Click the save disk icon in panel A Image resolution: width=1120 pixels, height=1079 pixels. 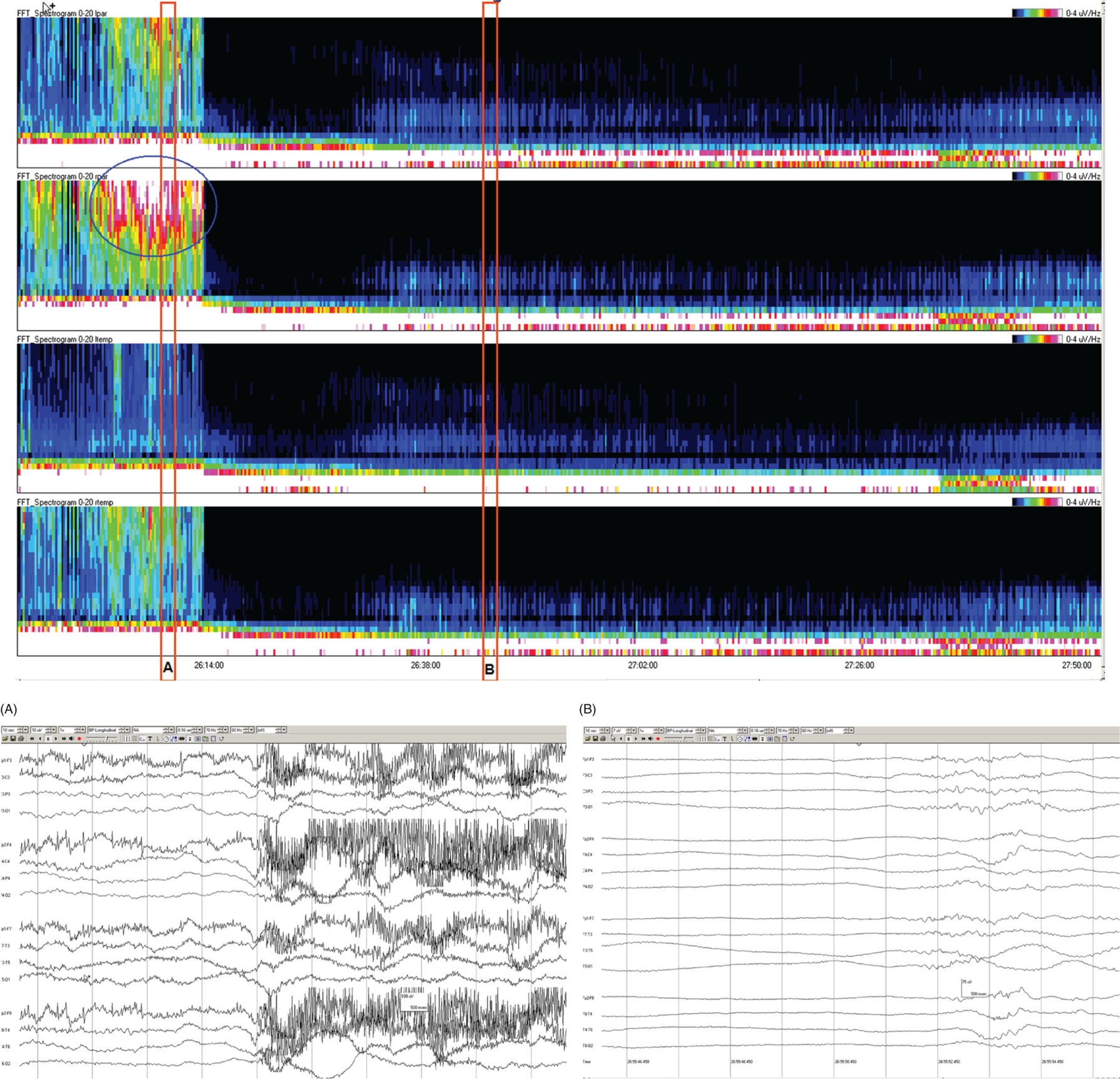coord(13,739)
